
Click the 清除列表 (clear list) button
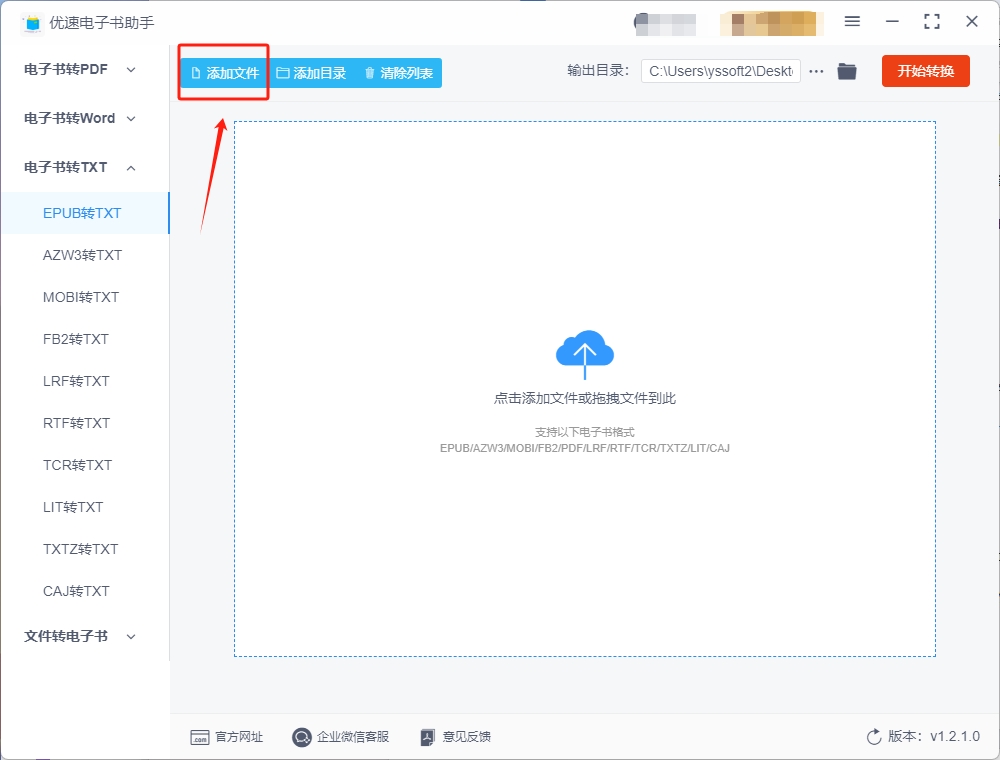pyautogui.click(x=399, y=73)
